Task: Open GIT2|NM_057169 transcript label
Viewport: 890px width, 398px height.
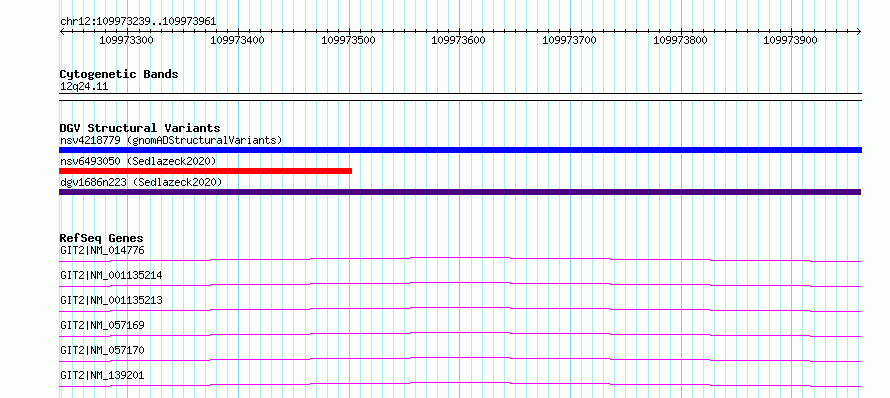Action: pyautogui.click(x=102, y=325)
